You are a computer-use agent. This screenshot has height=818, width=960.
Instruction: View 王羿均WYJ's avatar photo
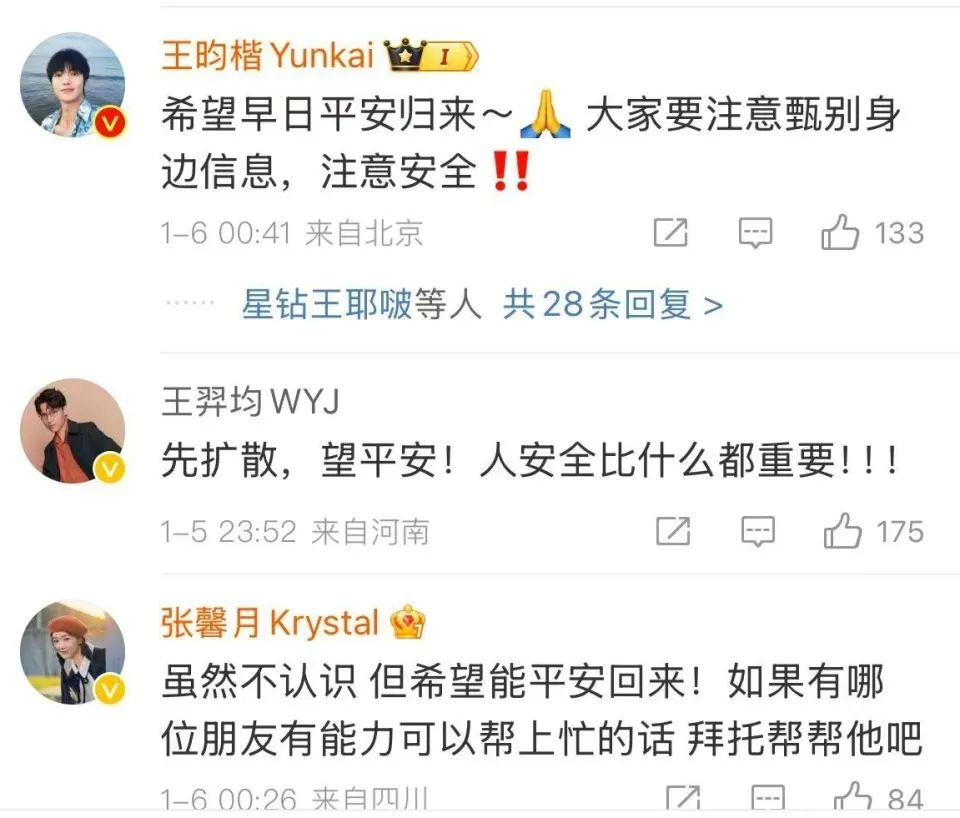pos(73,430)
